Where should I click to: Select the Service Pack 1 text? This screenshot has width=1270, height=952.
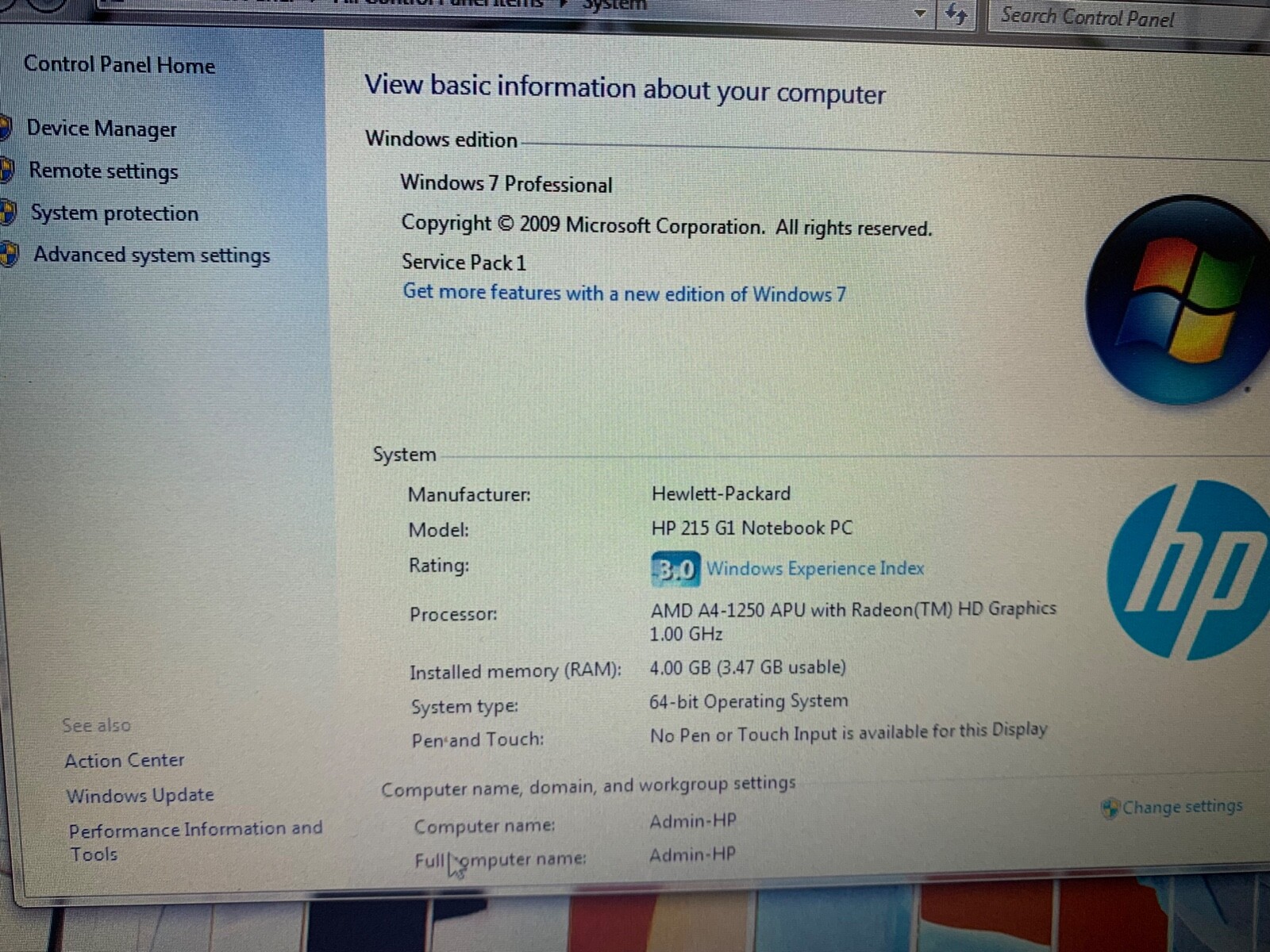pyautogui.click(x=464, y=262)
